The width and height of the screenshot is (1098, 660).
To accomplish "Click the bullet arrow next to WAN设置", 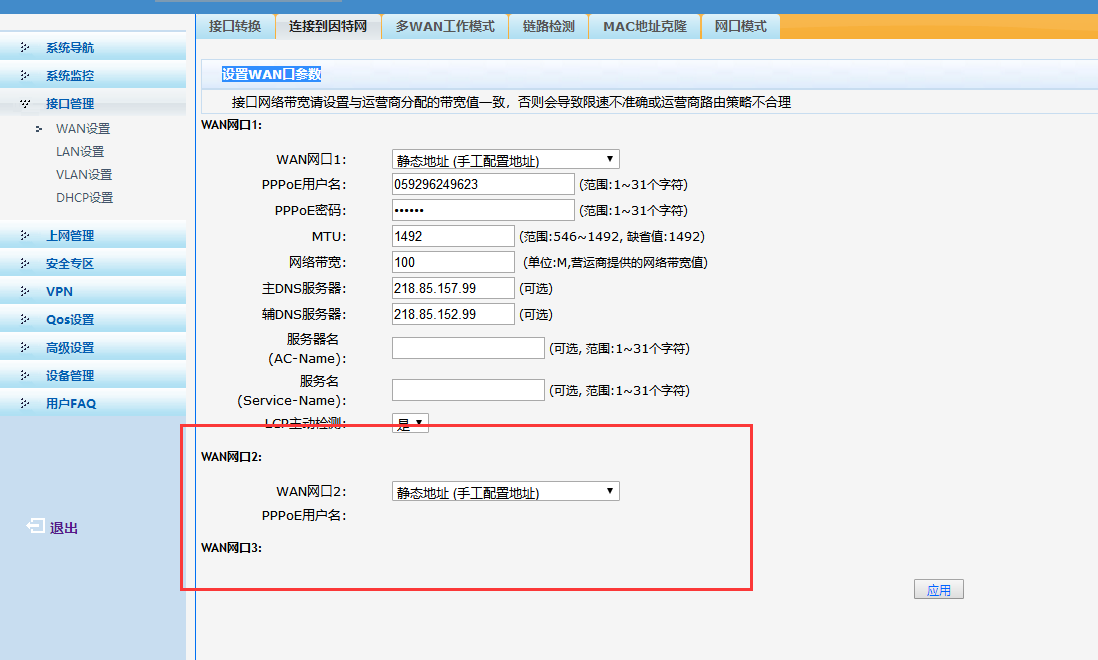I will point(39,129).
